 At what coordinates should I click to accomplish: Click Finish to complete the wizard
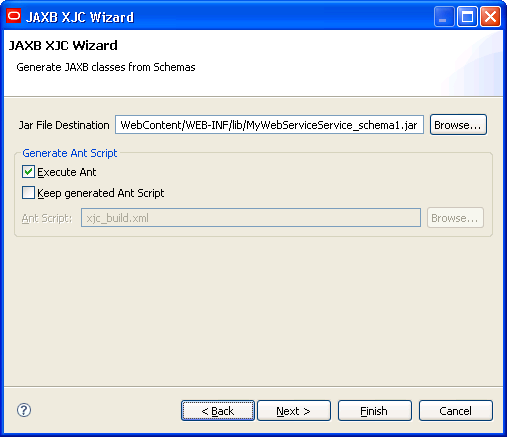click(375, 411)
